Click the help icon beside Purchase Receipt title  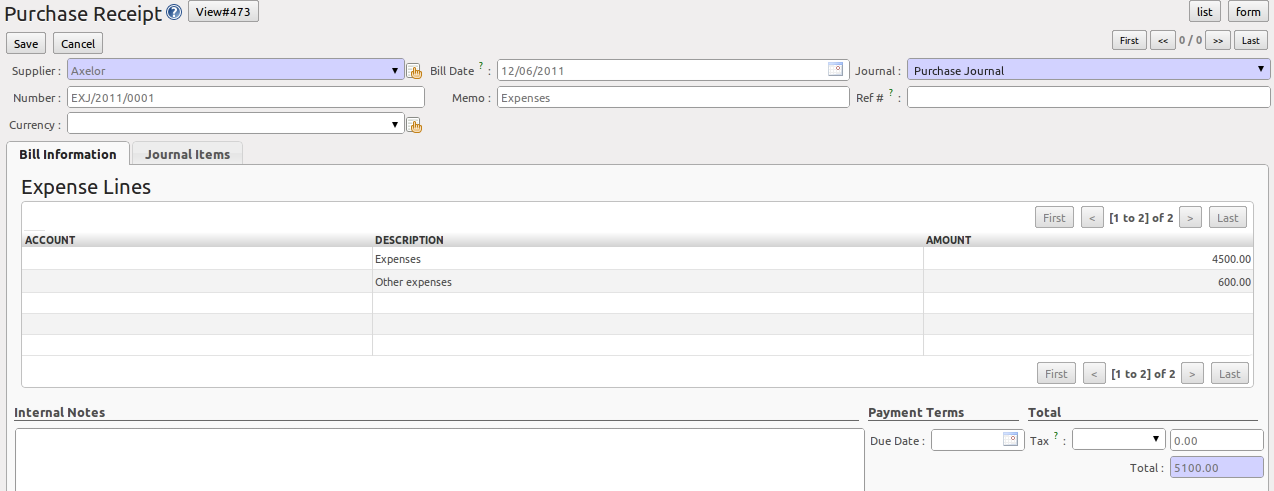174,12
